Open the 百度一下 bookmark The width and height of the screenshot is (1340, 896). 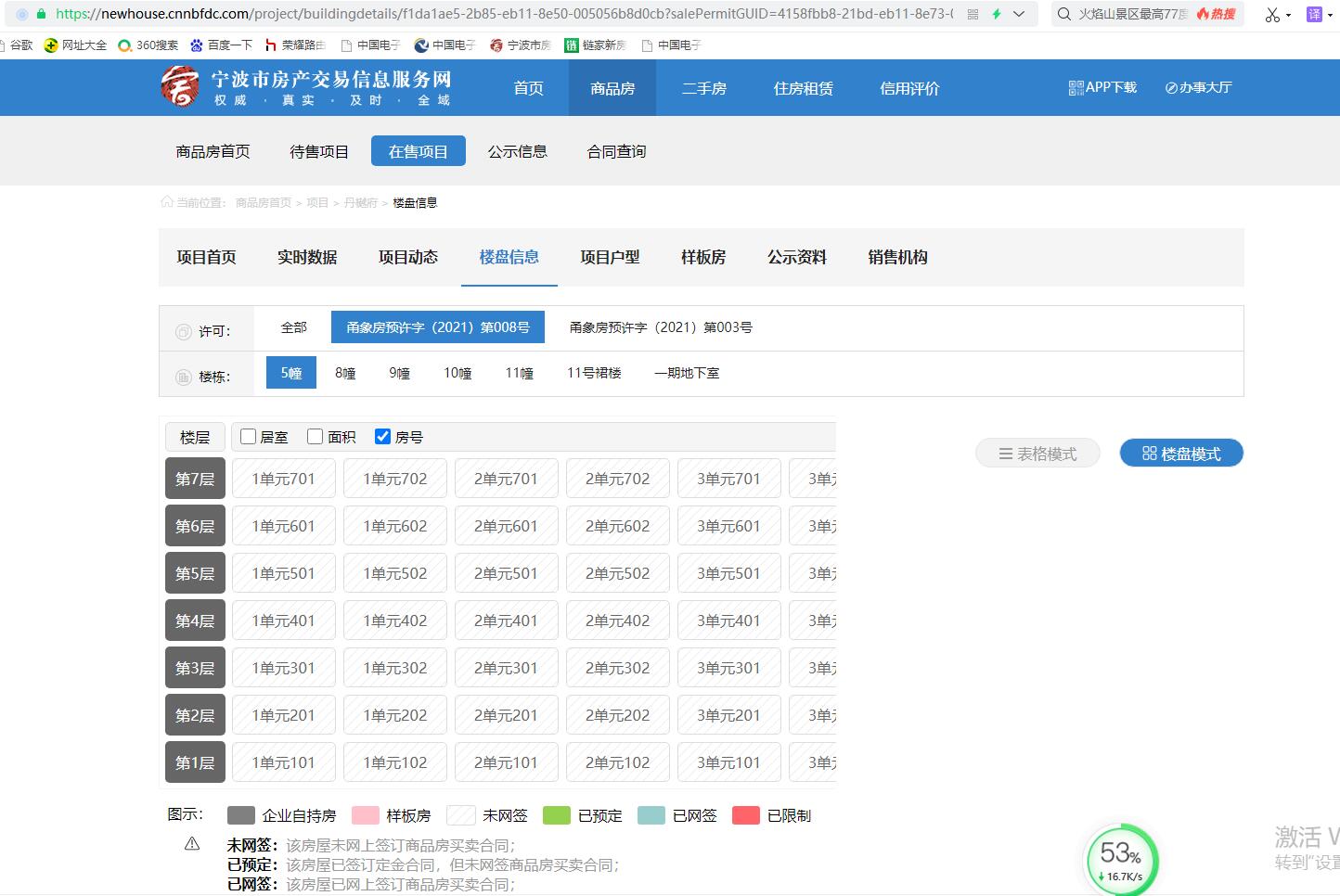tap(221, 45)
